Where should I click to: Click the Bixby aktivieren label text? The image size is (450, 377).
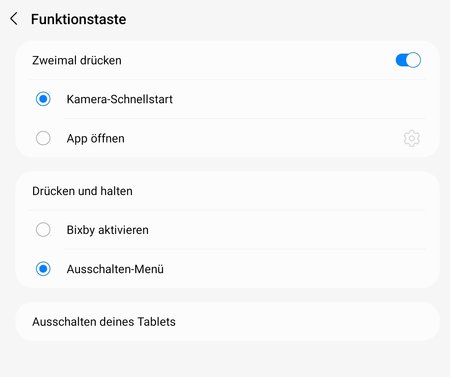pyautogui.click(x=107, y=230)
